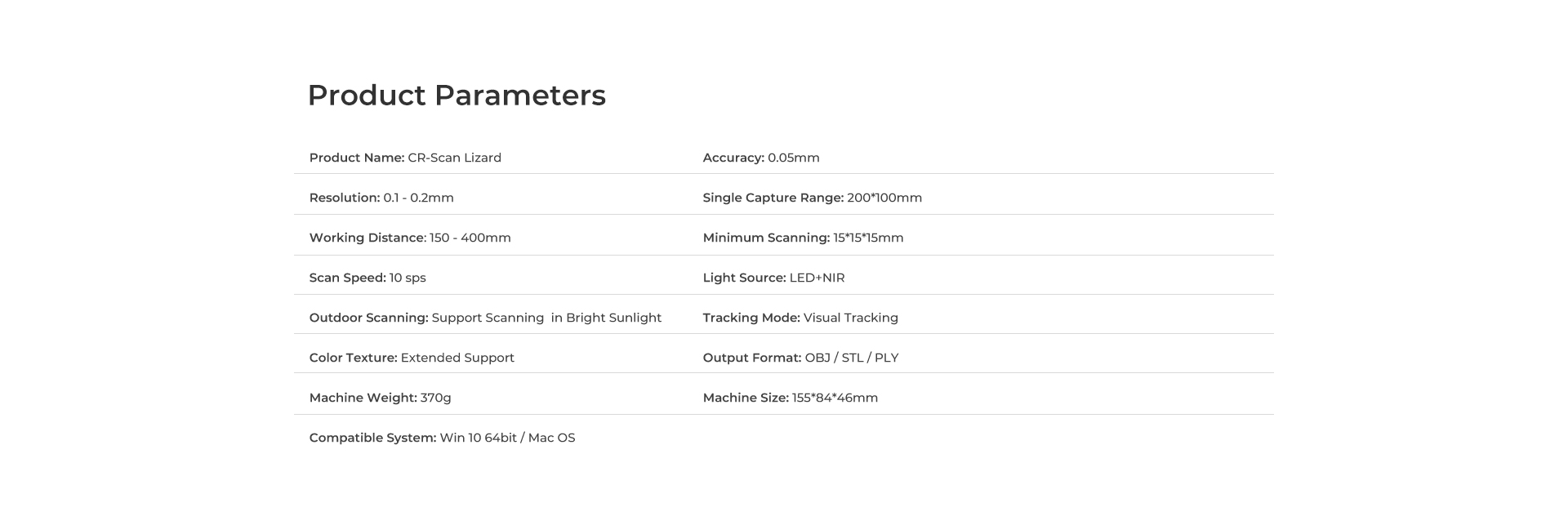Click the 150 - 400mm distance value
1568x525 pixels.
point(470,238)
